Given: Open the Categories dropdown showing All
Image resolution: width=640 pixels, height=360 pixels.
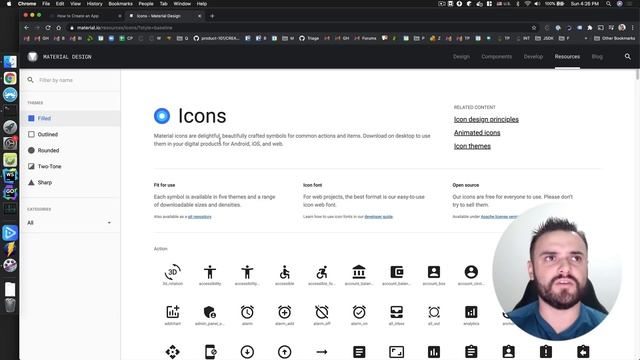Looking at the screenshot, I should pos(69,223).
